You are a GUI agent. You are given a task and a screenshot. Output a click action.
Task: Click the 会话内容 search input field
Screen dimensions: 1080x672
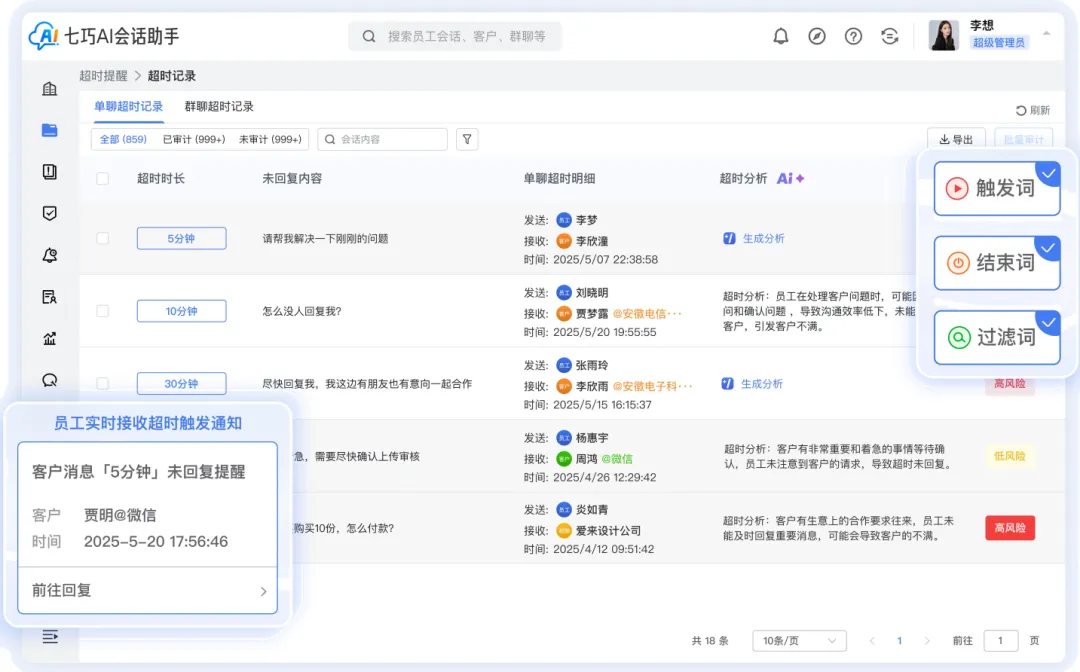pyautogui.click(x=383, y=139)
